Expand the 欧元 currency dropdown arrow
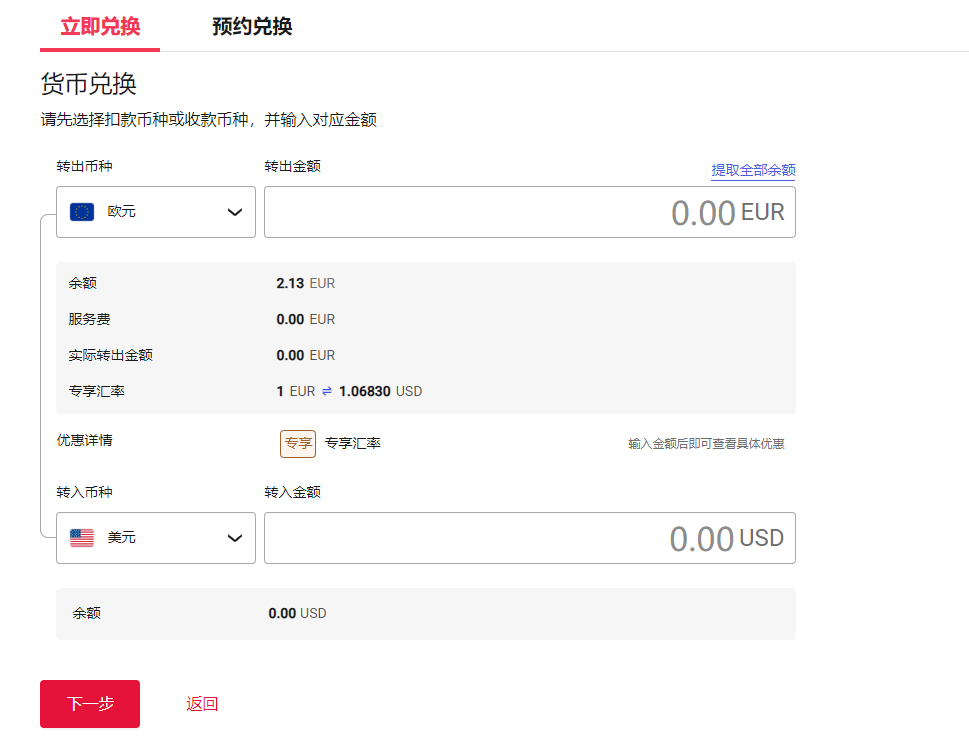The height and width of the screenshot is (752, 969). (x=235, y=212)
